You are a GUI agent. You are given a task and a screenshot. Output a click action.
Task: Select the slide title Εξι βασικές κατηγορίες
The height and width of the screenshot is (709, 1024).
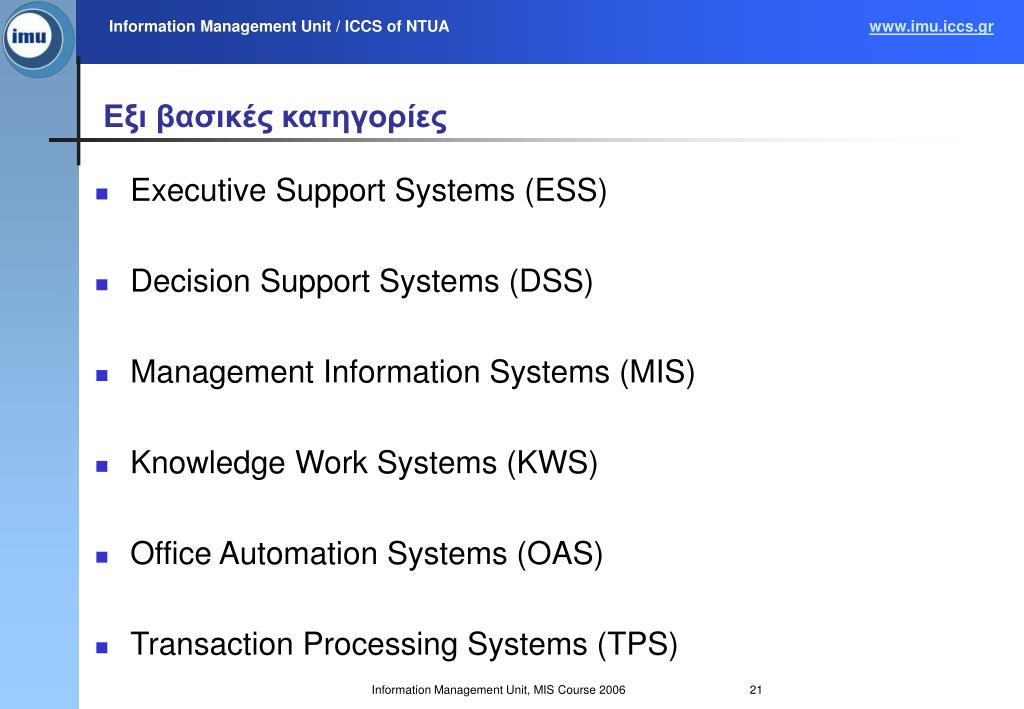[x=275, y=118]
